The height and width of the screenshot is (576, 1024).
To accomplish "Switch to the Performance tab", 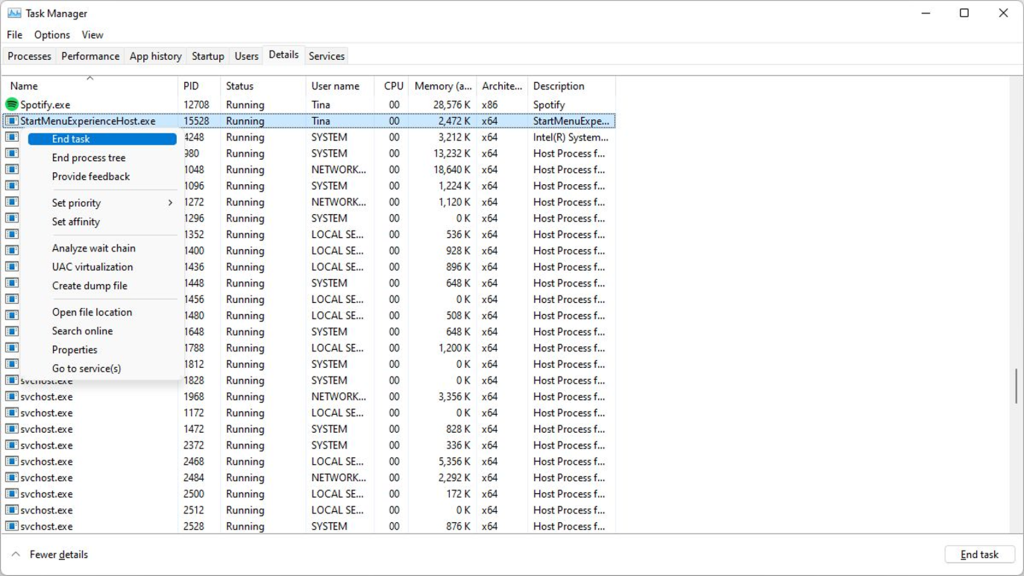I will tap(90, 56).
